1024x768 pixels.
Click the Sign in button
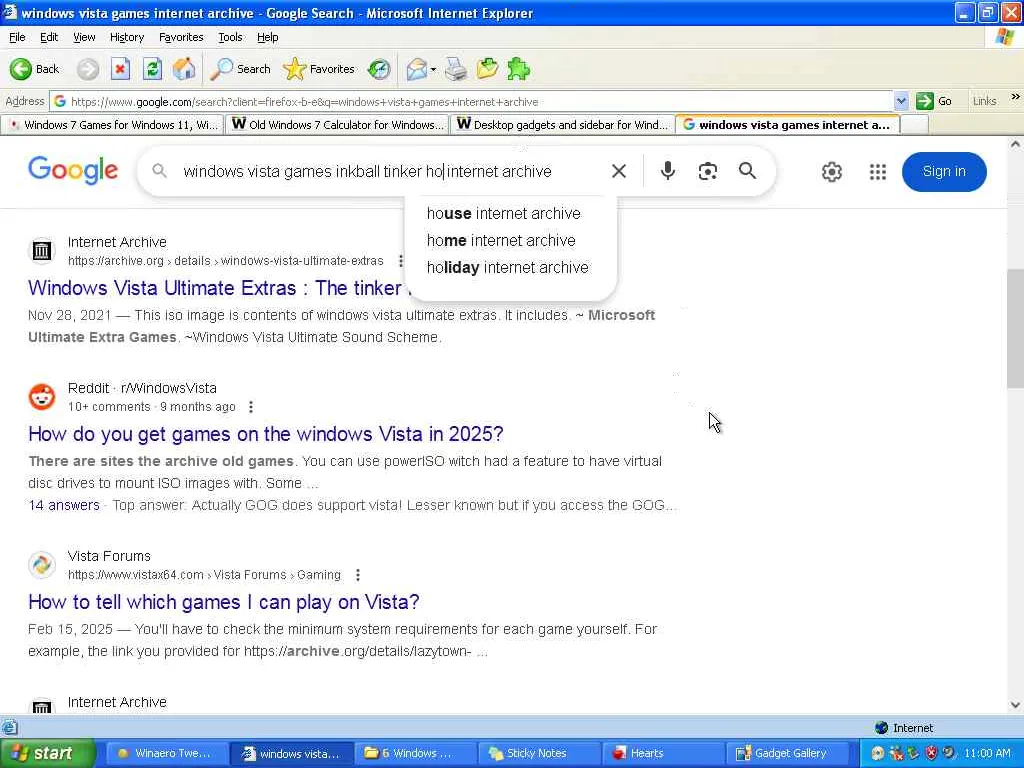click(x=944, y=172)
